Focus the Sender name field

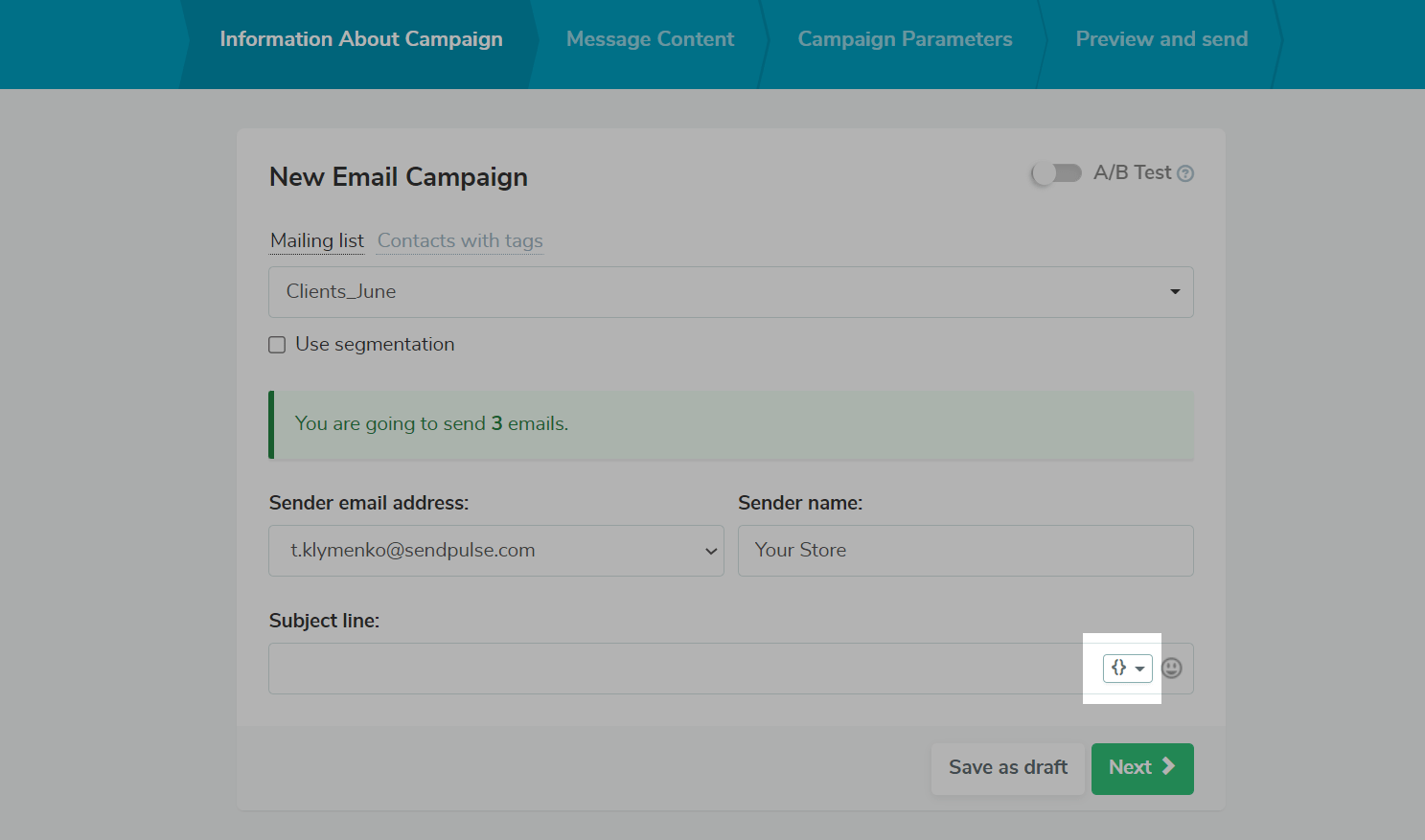pyautogui.click(x=965, y=551)
